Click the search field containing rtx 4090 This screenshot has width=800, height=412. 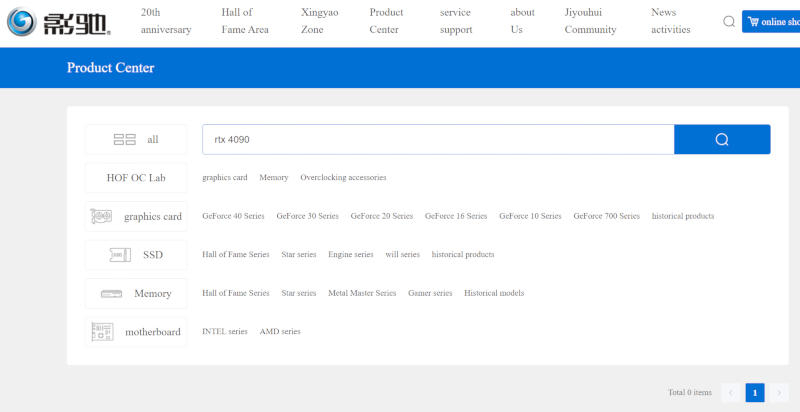click(x=438, y=140)
